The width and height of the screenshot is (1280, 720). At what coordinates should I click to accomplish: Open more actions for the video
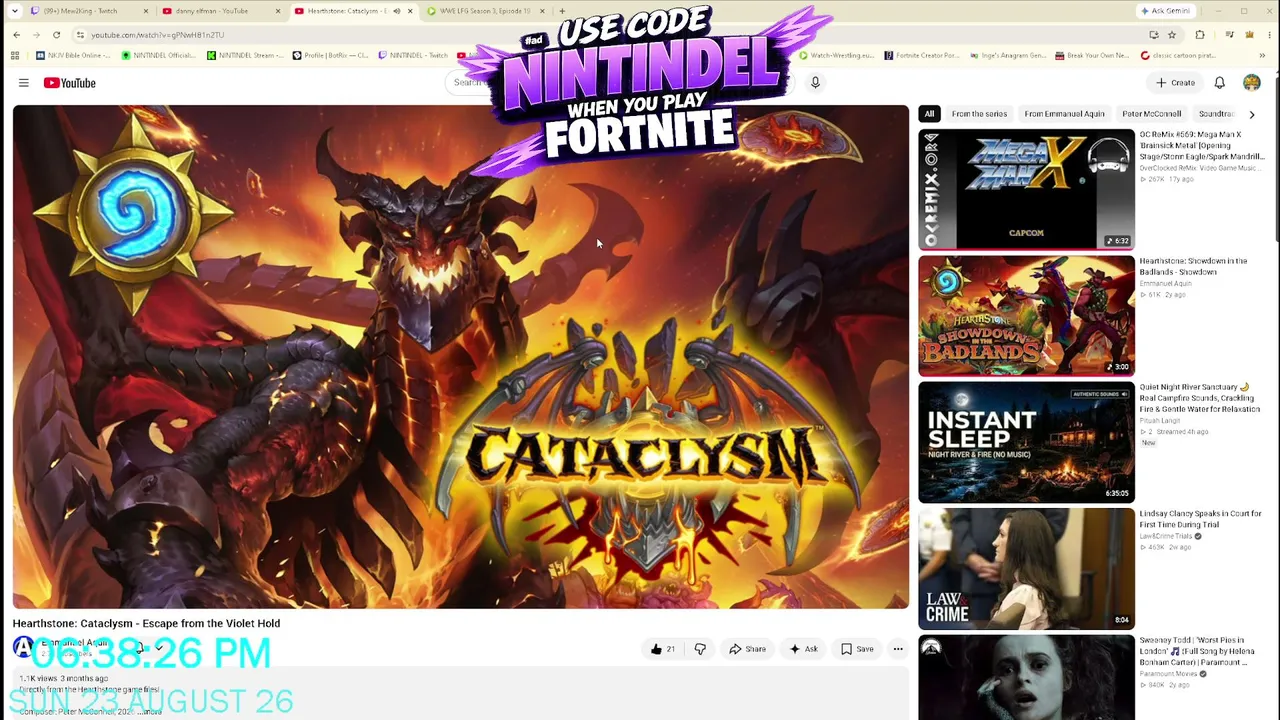tap(898, 649)
